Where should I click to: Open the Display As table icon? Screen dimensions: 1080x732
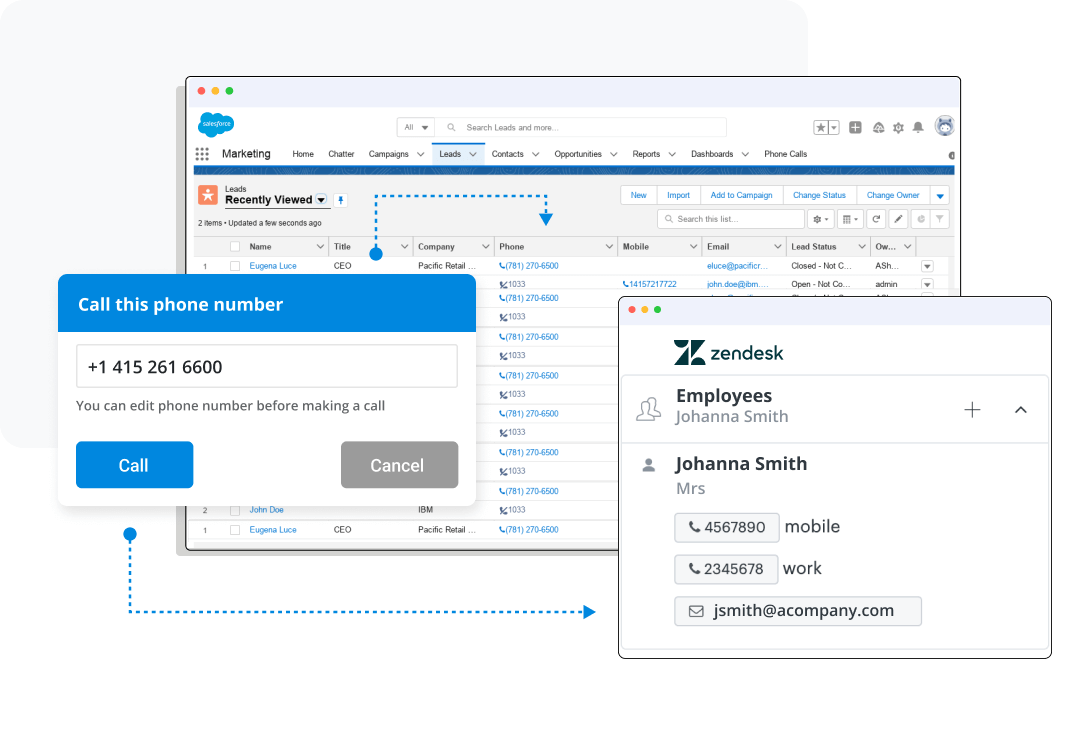(850, 219)
